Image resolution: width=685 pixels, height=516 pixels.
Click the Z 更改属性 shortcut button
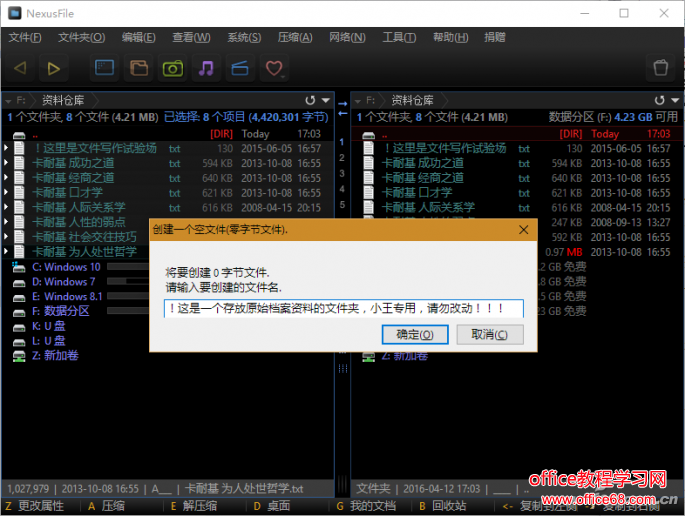(x=35, y=506)
